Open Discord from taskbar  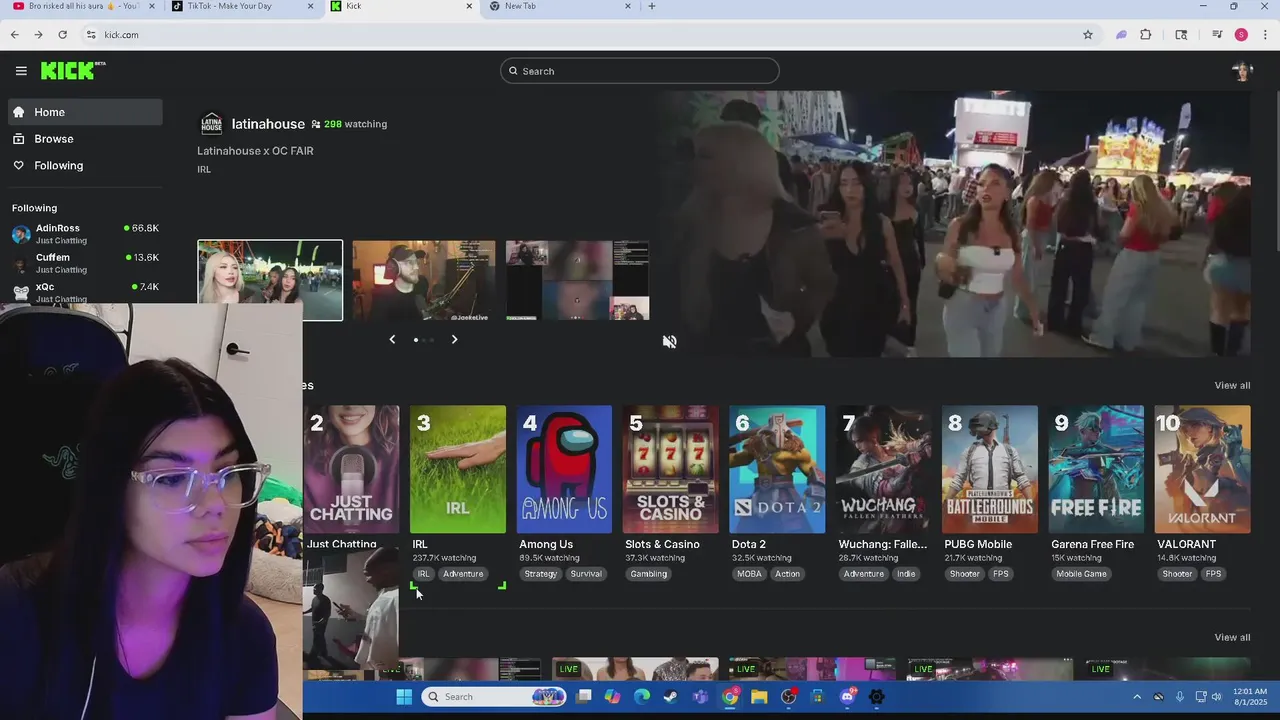[847, 697]
